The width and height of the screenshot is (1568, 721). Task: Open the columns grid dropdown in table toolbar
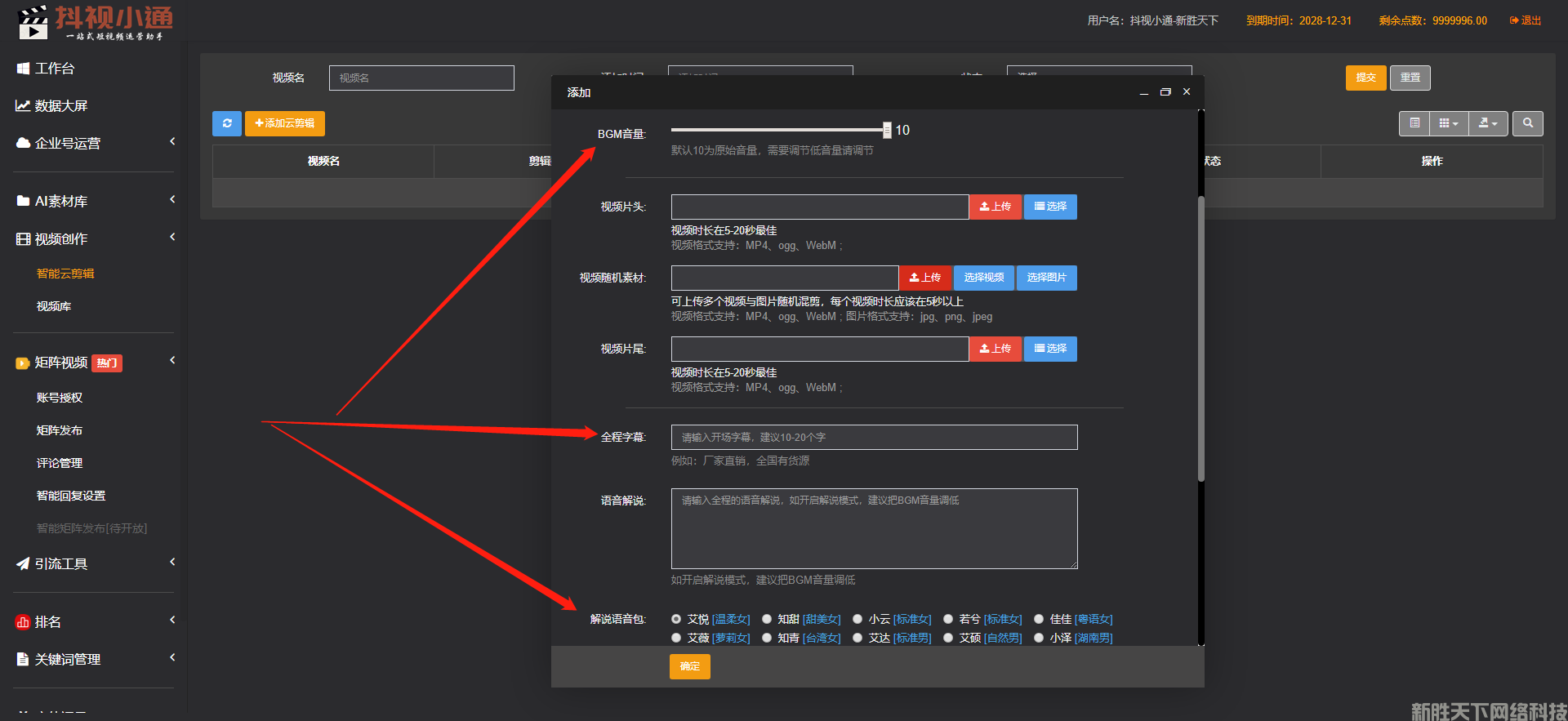point(1448,123)
